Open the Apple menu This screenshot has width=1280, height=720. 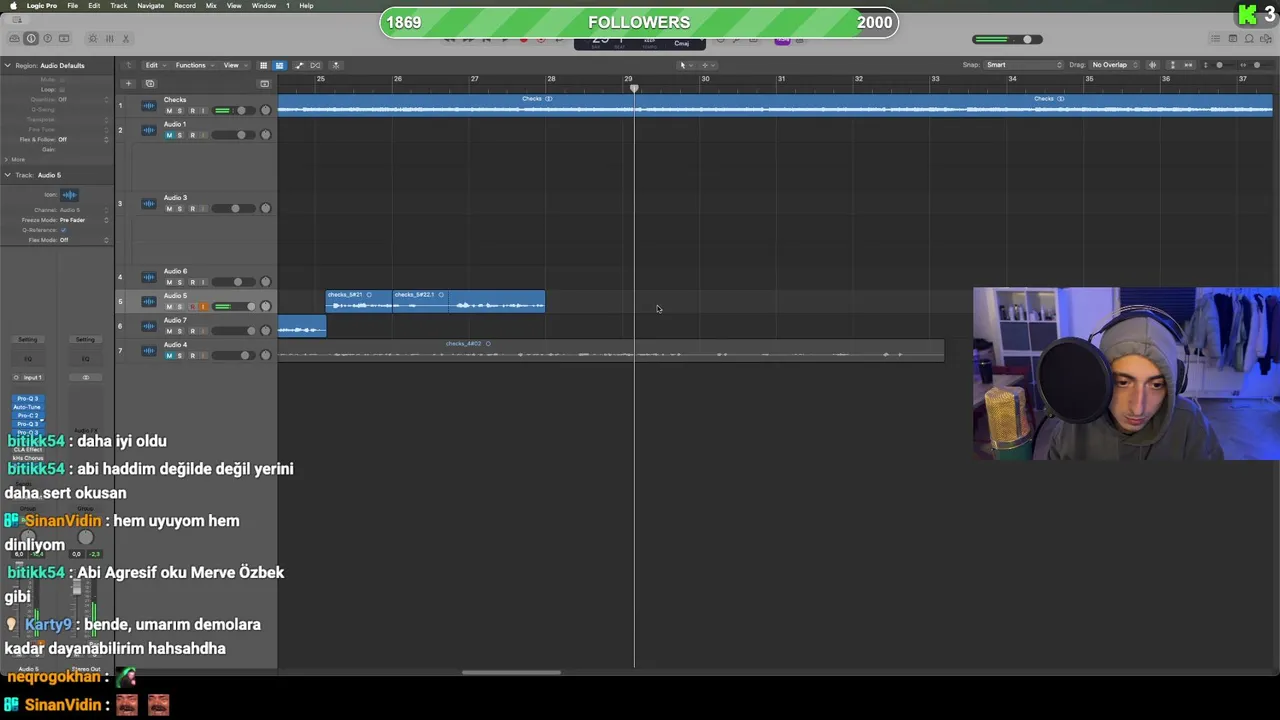(x=14, y=6)
